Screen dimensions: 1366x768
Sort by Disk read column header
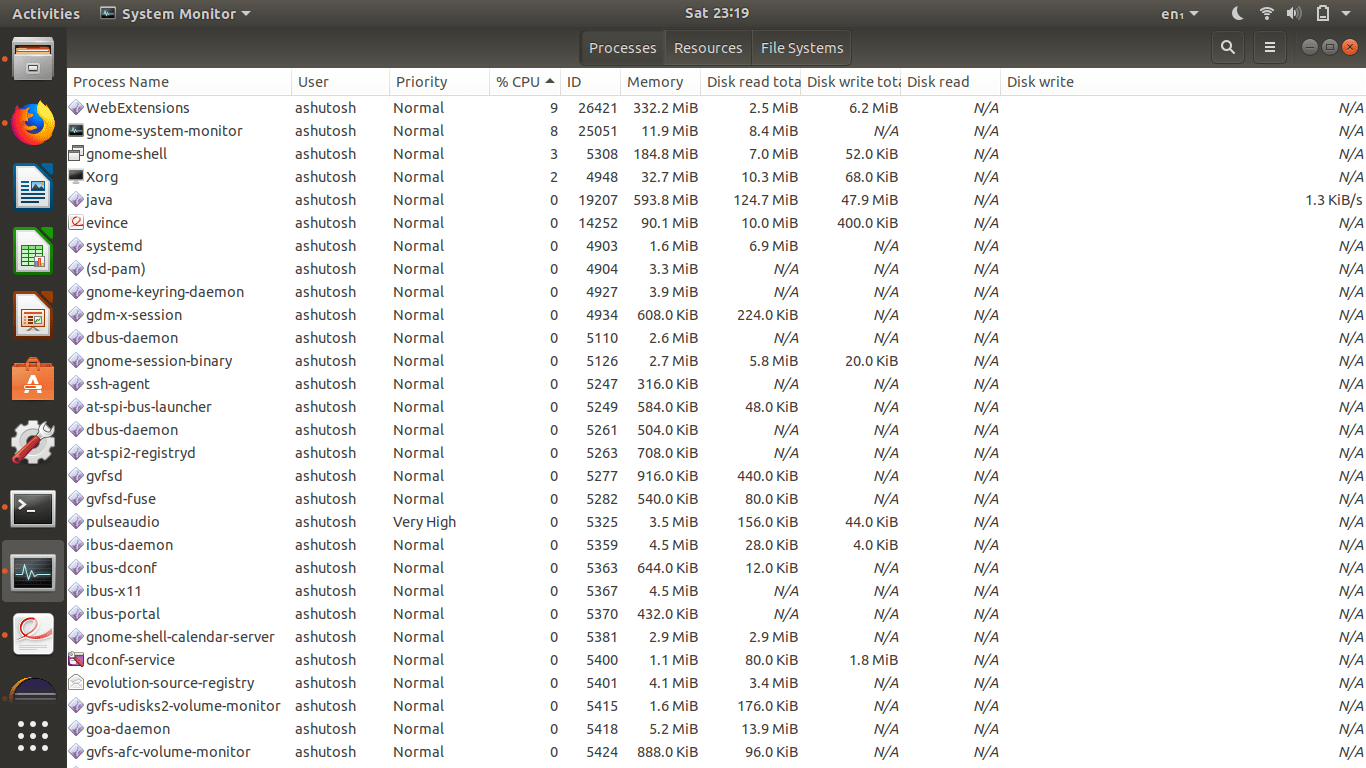tap(951, 82)
